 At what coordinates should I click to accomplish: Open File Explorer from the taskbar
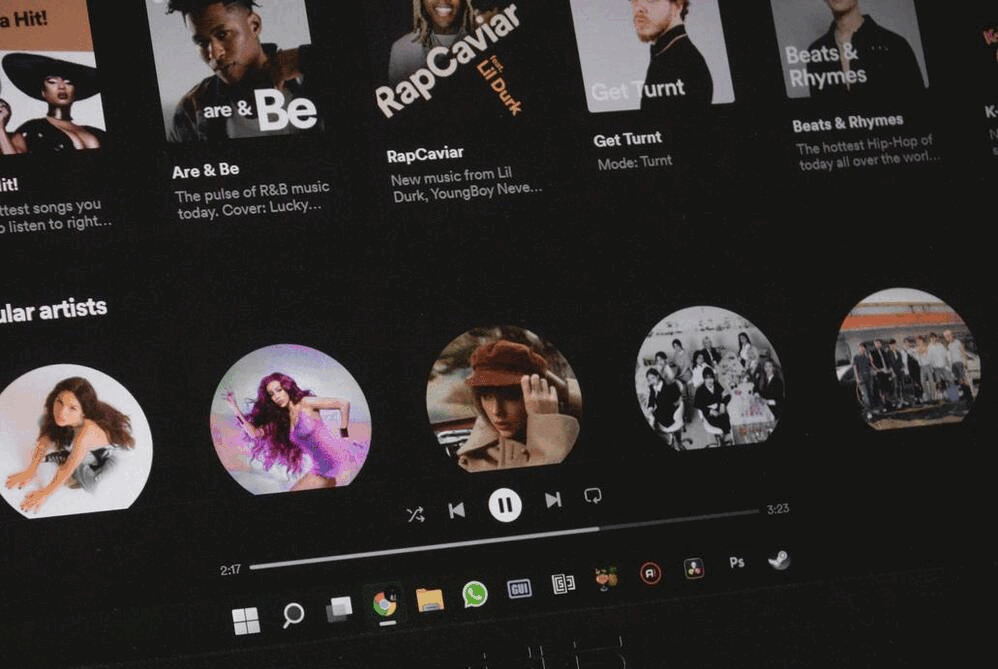[x=430, y=599]
